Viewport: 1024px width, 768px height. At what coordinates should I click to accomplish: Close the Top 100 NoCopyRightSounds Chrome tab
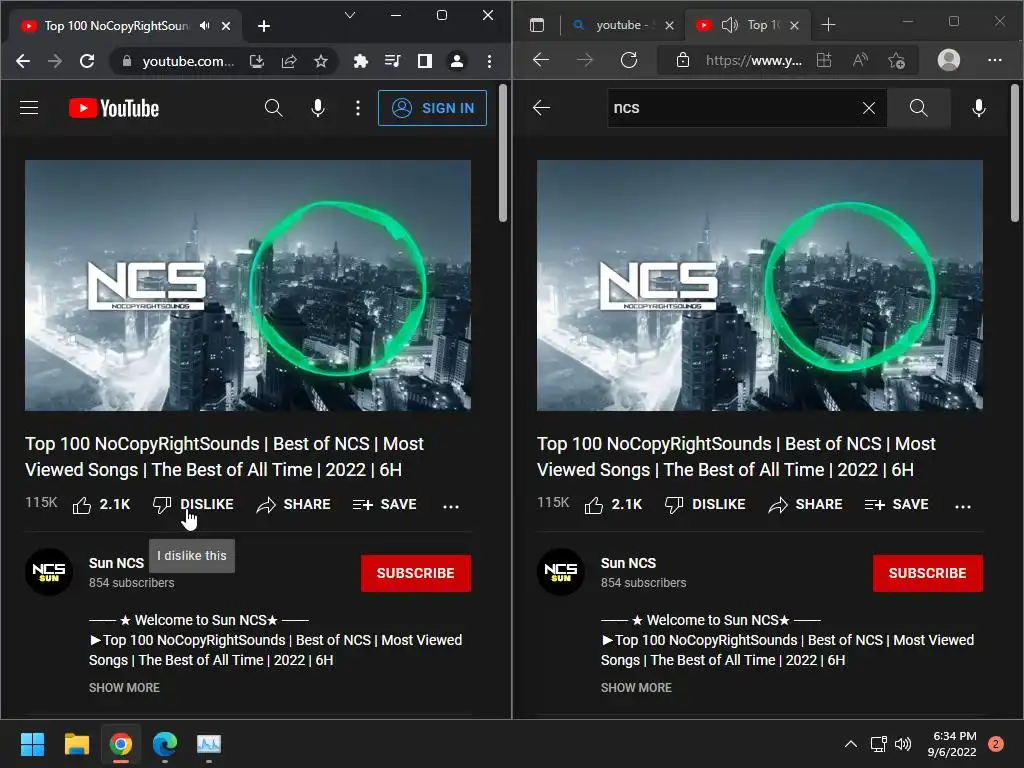point(226,26)
